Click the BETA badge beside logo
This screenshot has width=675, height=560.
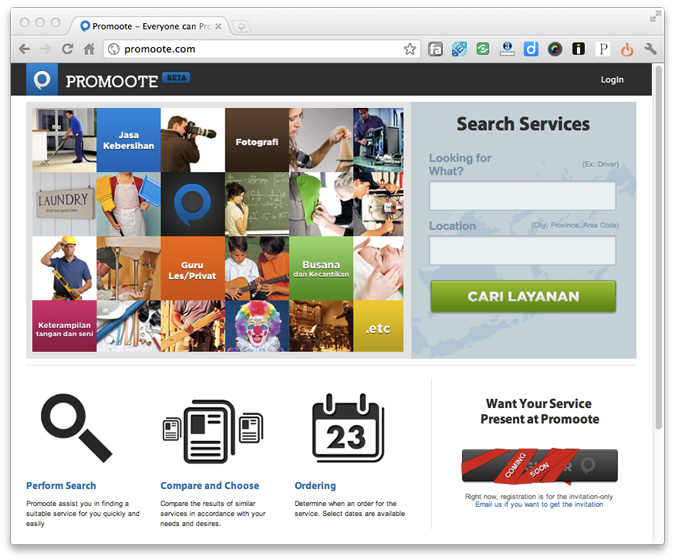tap(176, 77)
